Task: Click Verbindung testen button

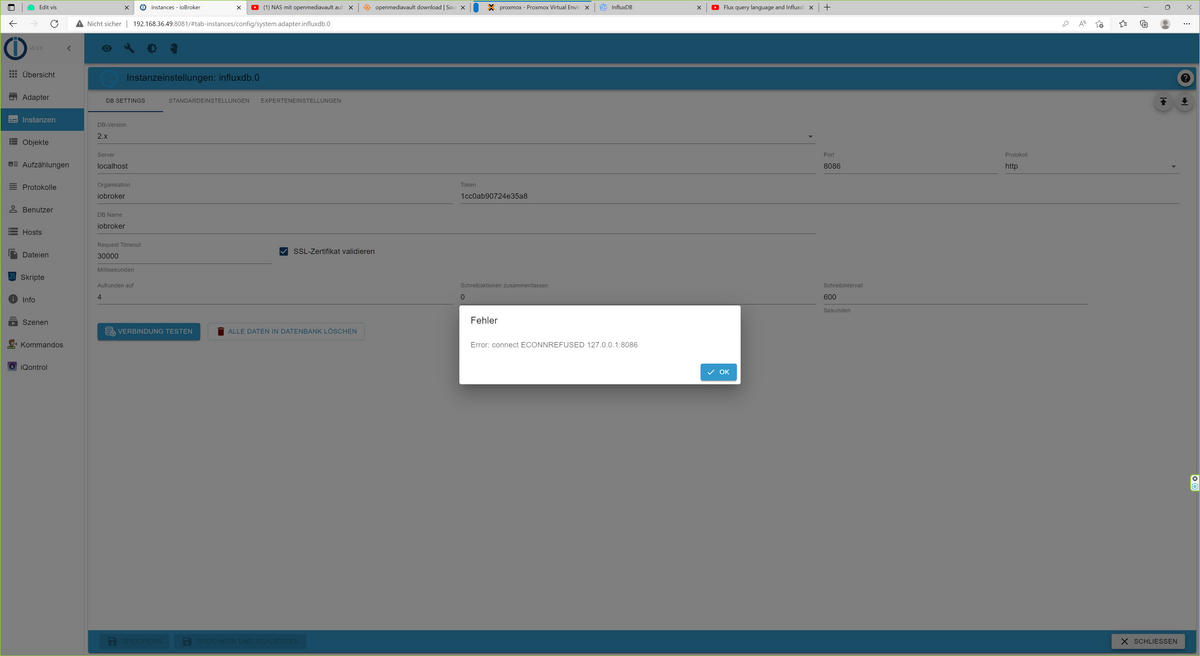Action: 149,331
